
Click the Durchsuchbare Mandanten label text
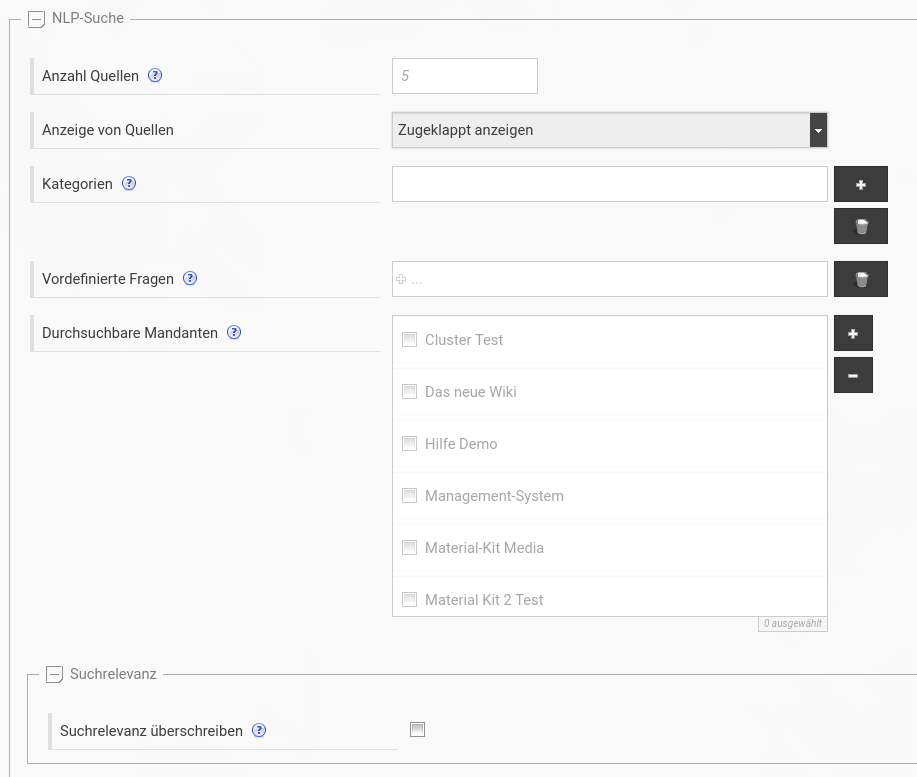(130, 333)
